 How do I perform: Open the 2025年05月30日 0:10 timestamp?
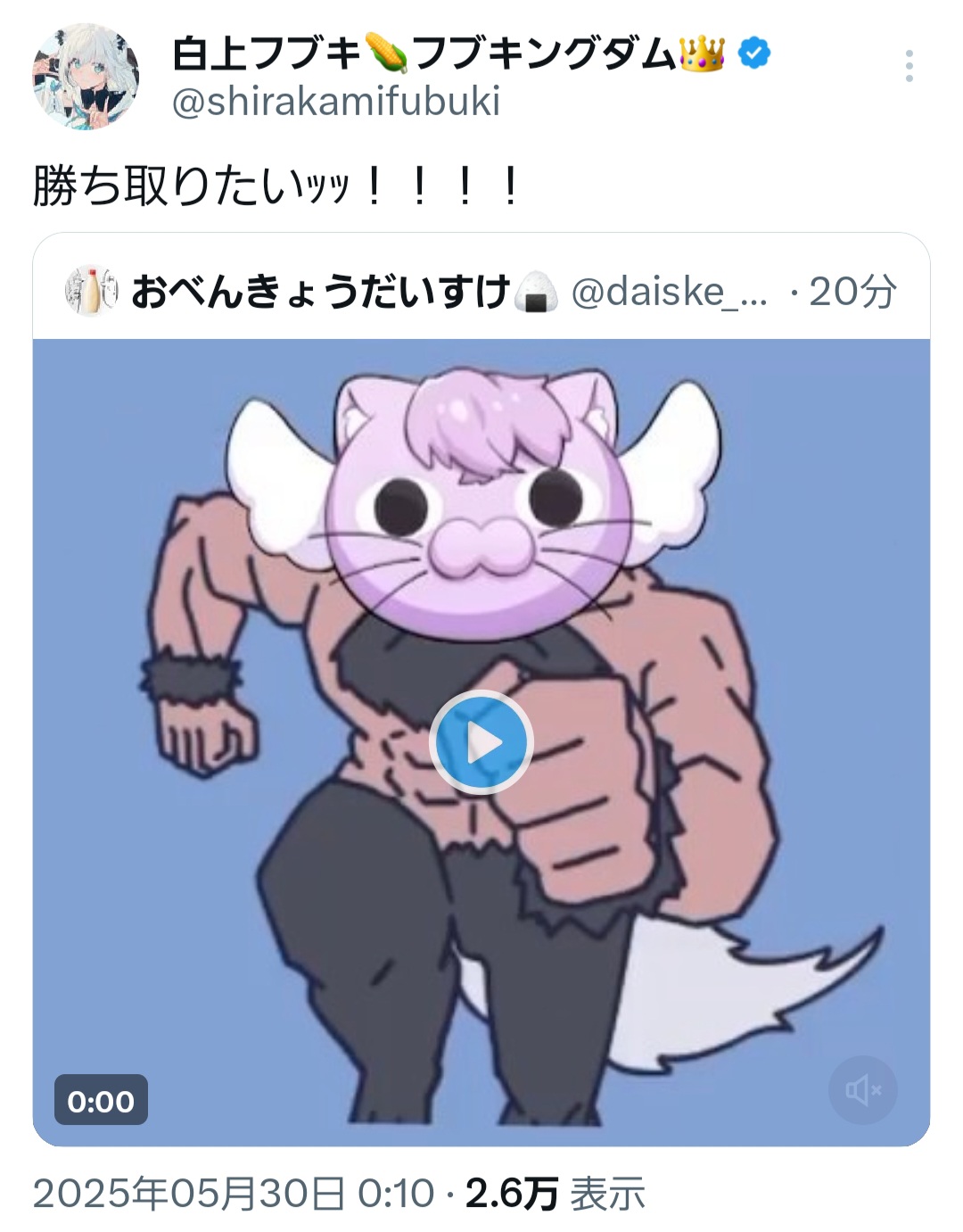[x=234, y=1194]
